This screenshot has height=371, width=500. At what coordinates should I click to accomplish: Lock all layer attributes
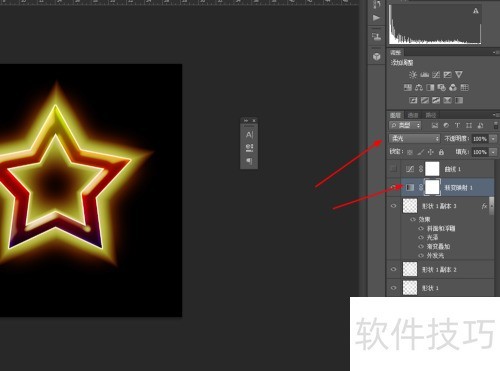[x=441, y=152]
